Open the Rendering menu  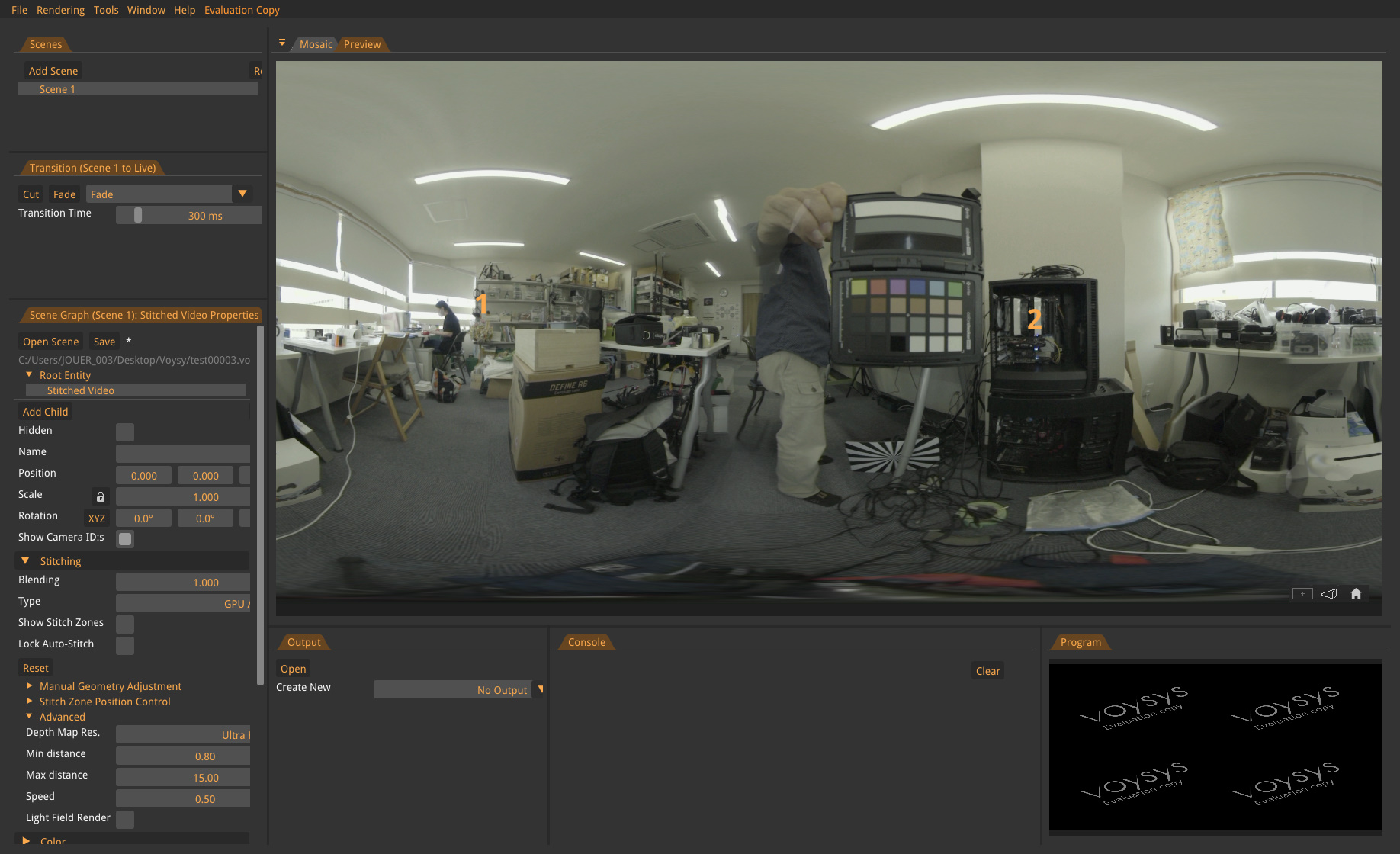(60, 9)
